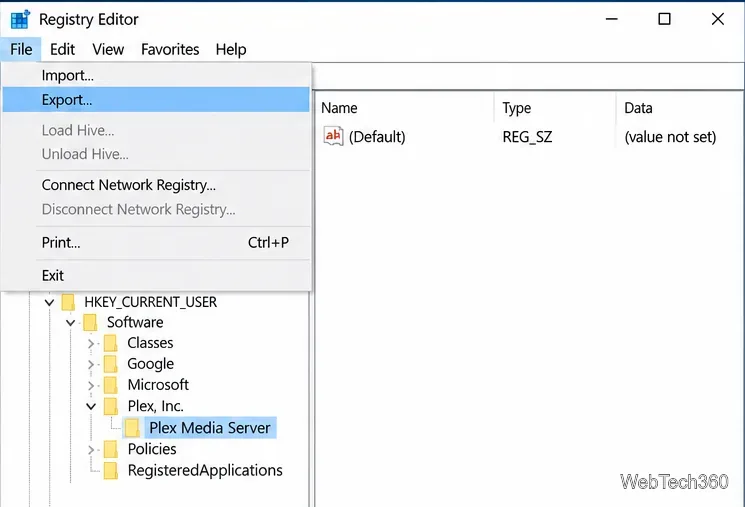Screen dimensions: 745x507
Task: Open the Edit menu
Action: click(62, 49)
